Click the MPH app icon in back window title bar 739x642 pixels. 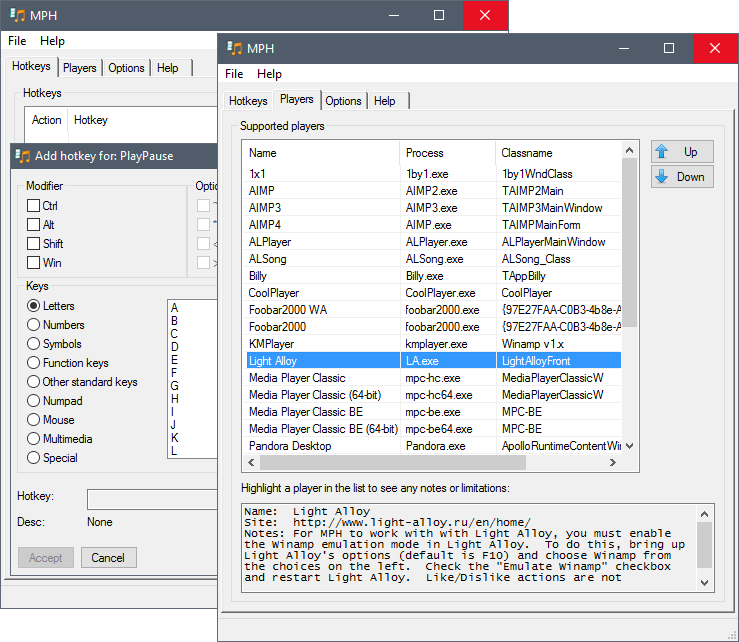[x=17, y=15]
